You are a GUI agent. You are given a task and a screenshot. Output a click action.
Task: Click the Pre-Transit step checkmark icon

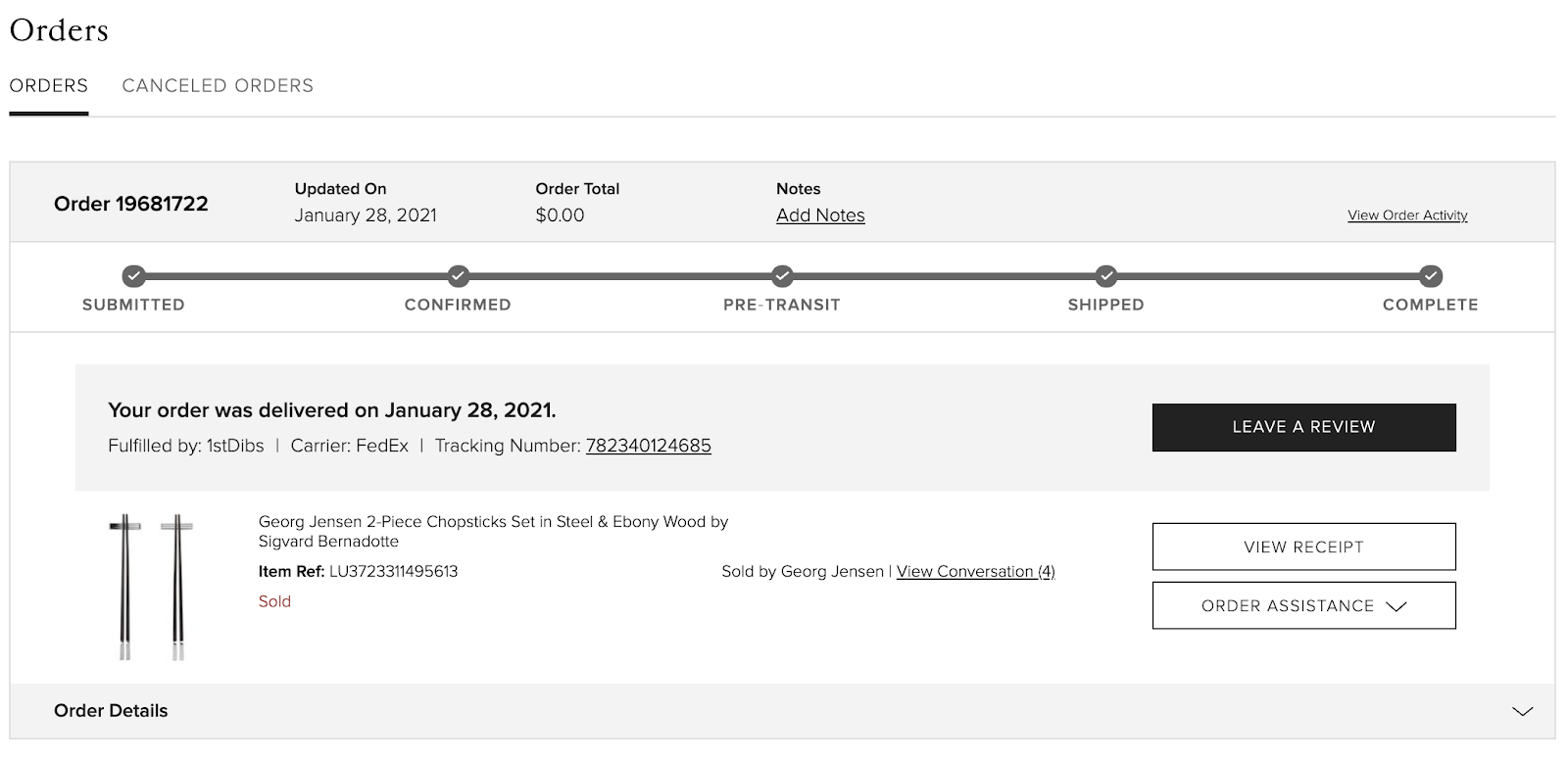click(782, 276)
